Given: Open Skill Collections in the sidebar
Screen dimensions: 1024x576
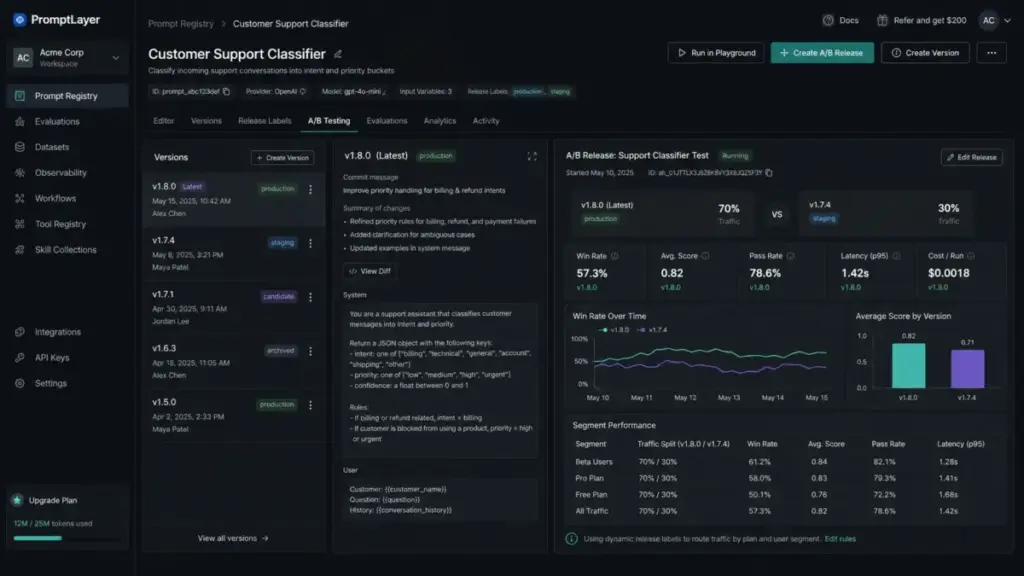Looking at the screenshot, I should pyautogui.click(x=67, y=249).
